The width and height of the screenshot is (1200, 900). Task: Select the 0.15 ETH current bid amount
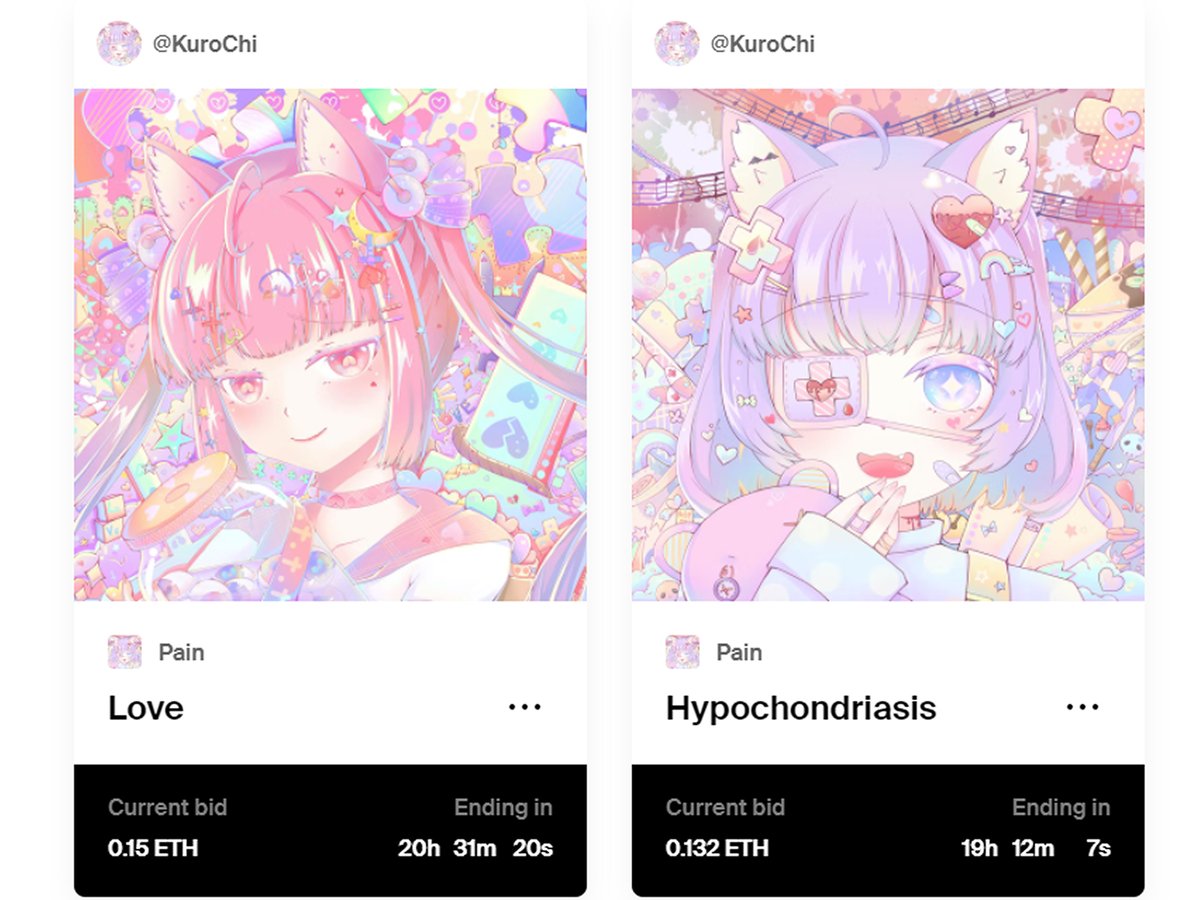pos(153,848)
